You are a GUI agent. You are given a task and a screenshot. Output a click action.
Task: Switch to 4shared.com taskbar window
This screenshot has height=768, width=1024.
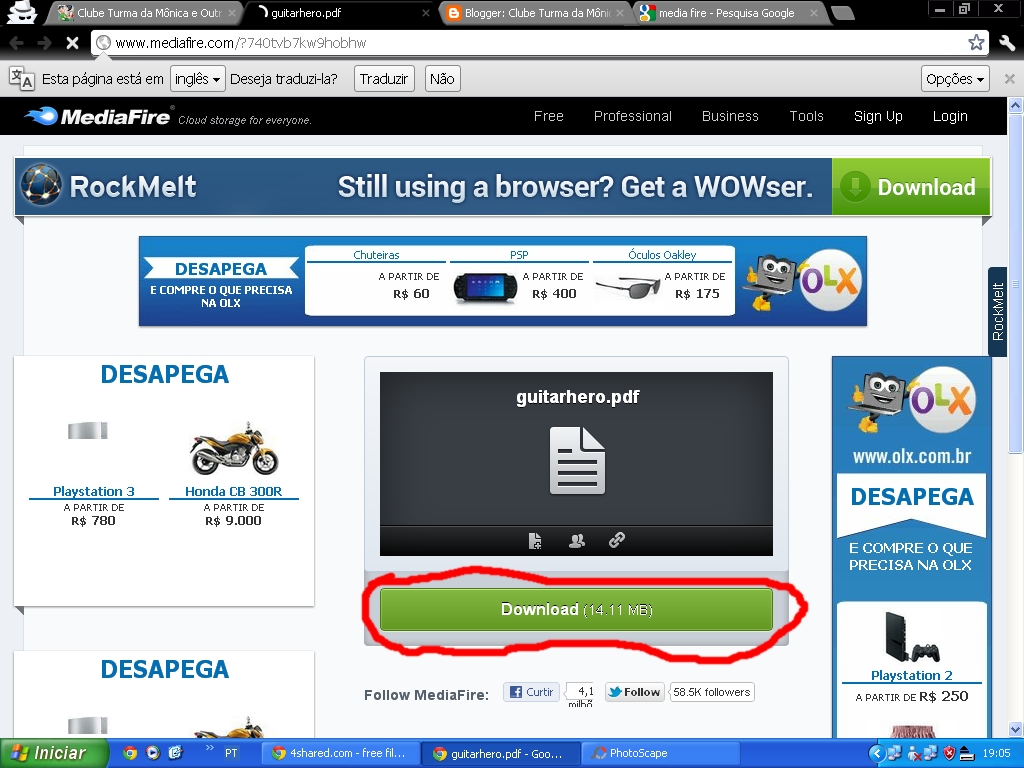[x=340, y=753]
